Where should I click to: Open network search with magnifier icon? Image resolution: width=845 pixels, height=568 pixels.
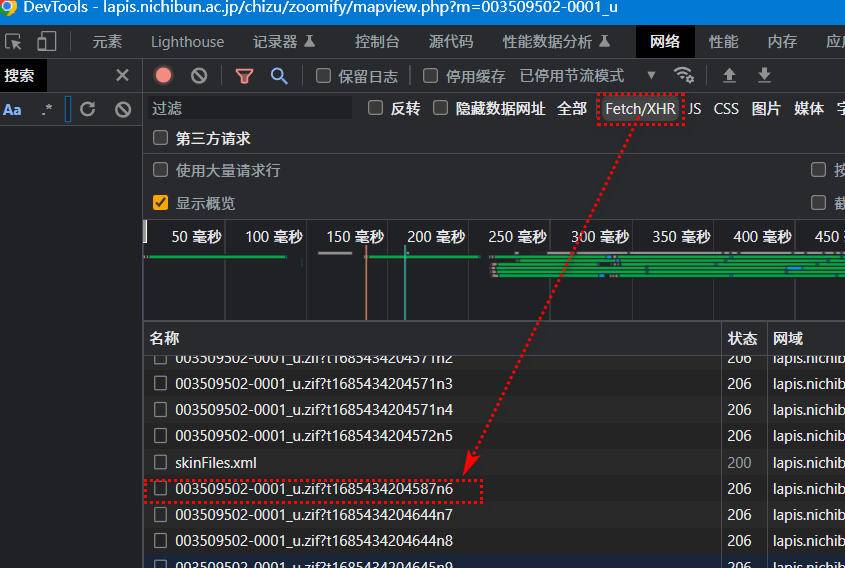click(279, 76)
